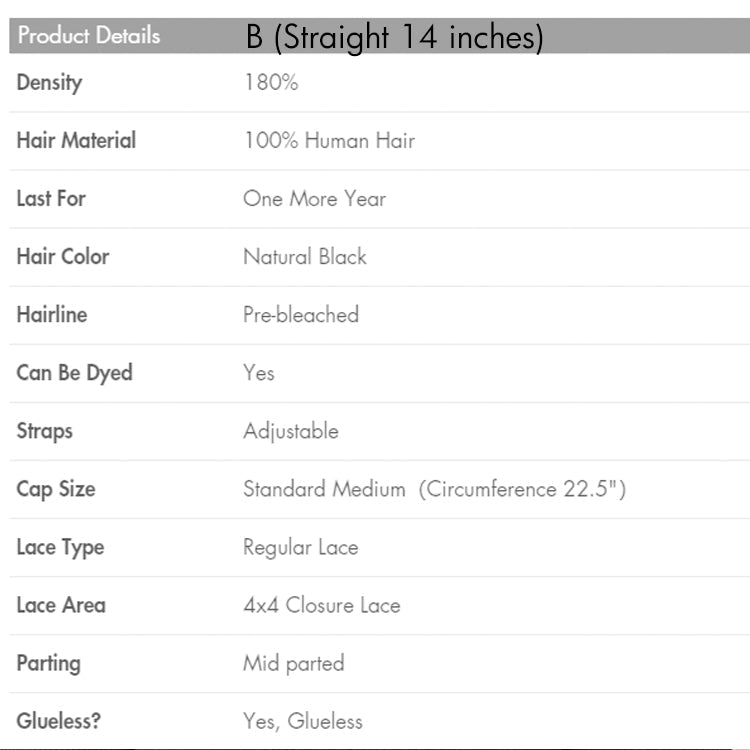The image size is (750, 750).
Task: Click the One More Year value
Action: point(314,198)
